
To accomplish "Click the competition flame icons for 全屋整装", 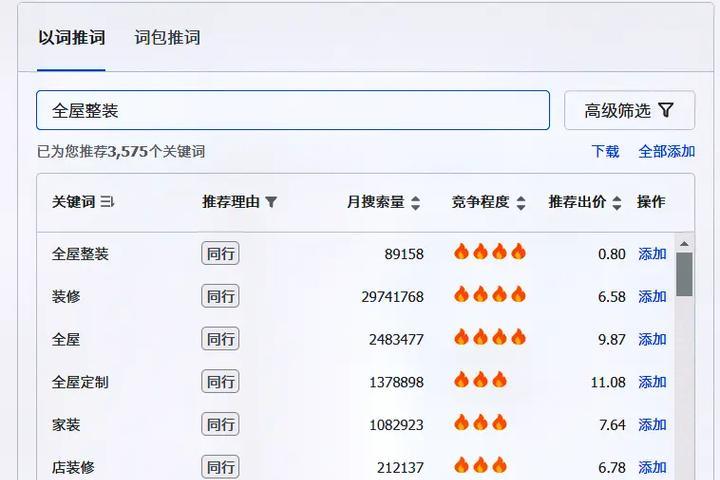I will click(x=490, y=252).
